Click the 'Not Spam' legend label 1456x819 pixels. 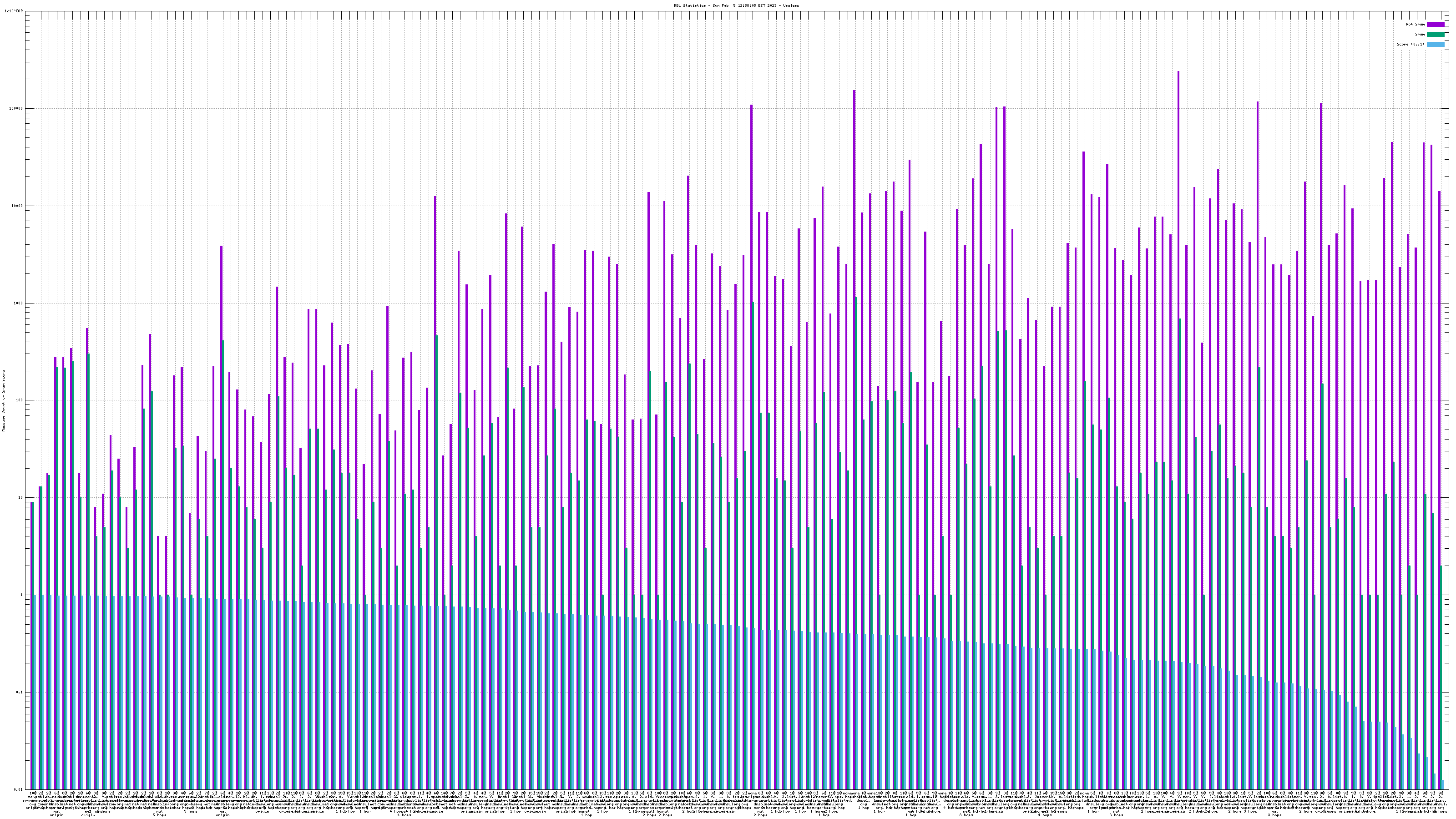[1416, 24]
